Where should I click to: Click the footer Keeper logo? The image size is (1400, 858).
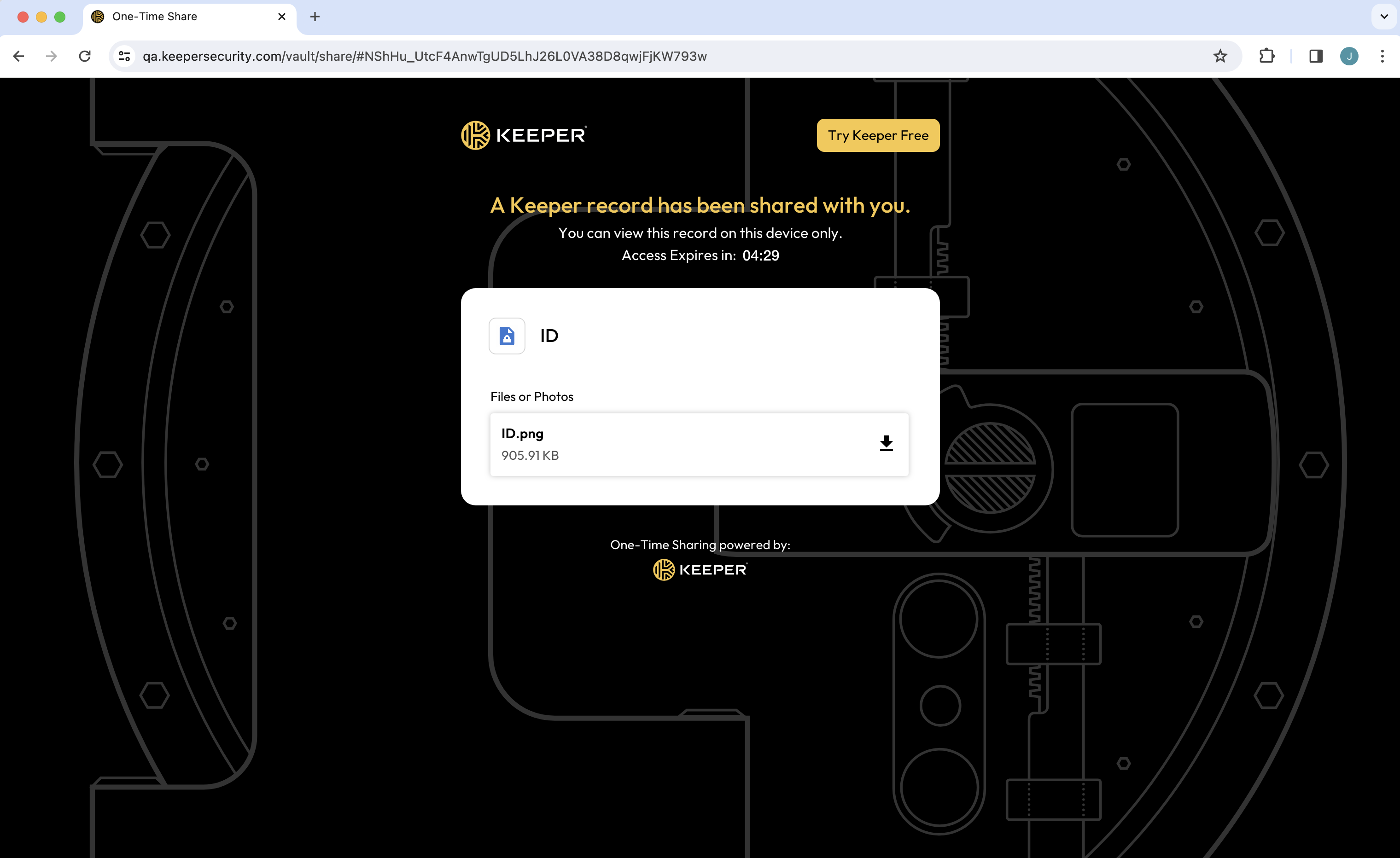click(x=700, y=569)
